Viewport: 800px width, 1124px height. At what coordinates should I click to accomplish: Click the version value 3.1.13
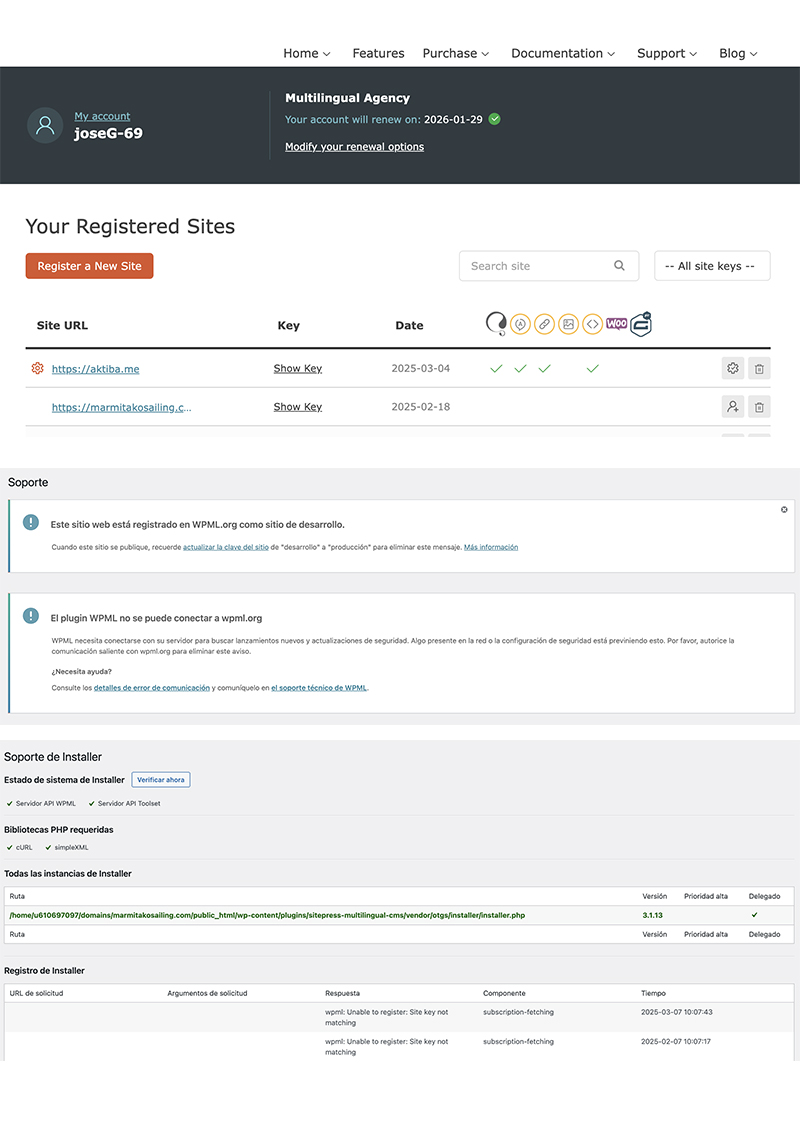pyautogui.click(x=652, y=915)
